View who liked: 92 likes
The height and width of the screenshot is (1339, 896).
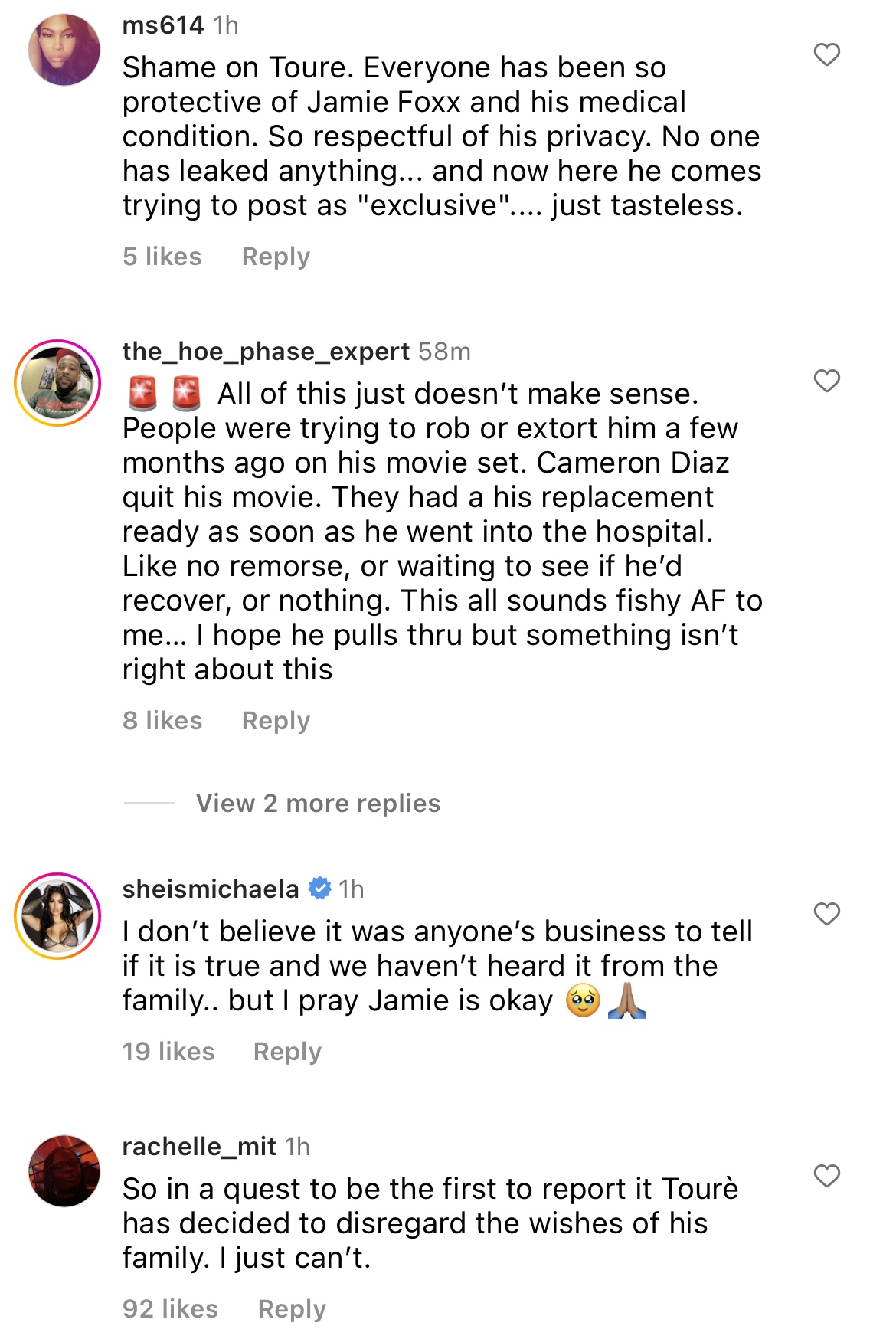coord(170,1309)
